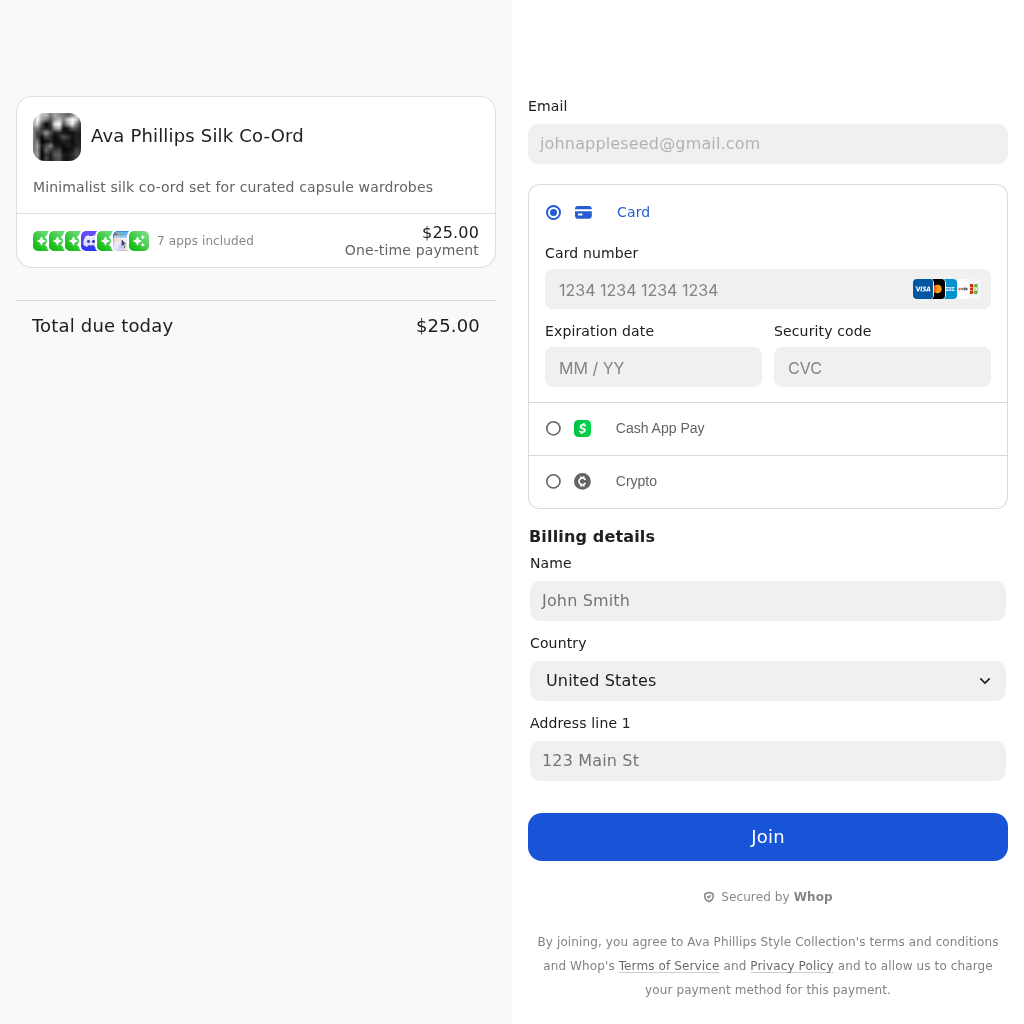This screenshot has height=1024, width=1024.
Task: Click the browser screenshot app icon
Action: [121, 241]
